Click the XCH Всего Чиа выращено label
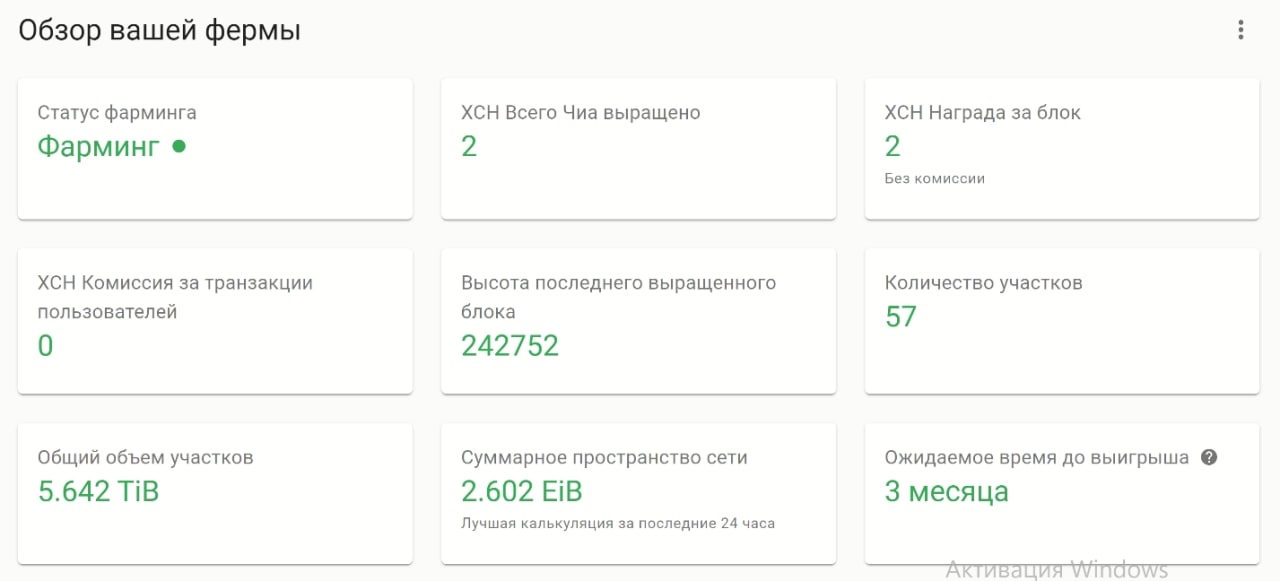Viewport: 1280px width, 581px height. (581, 113)
